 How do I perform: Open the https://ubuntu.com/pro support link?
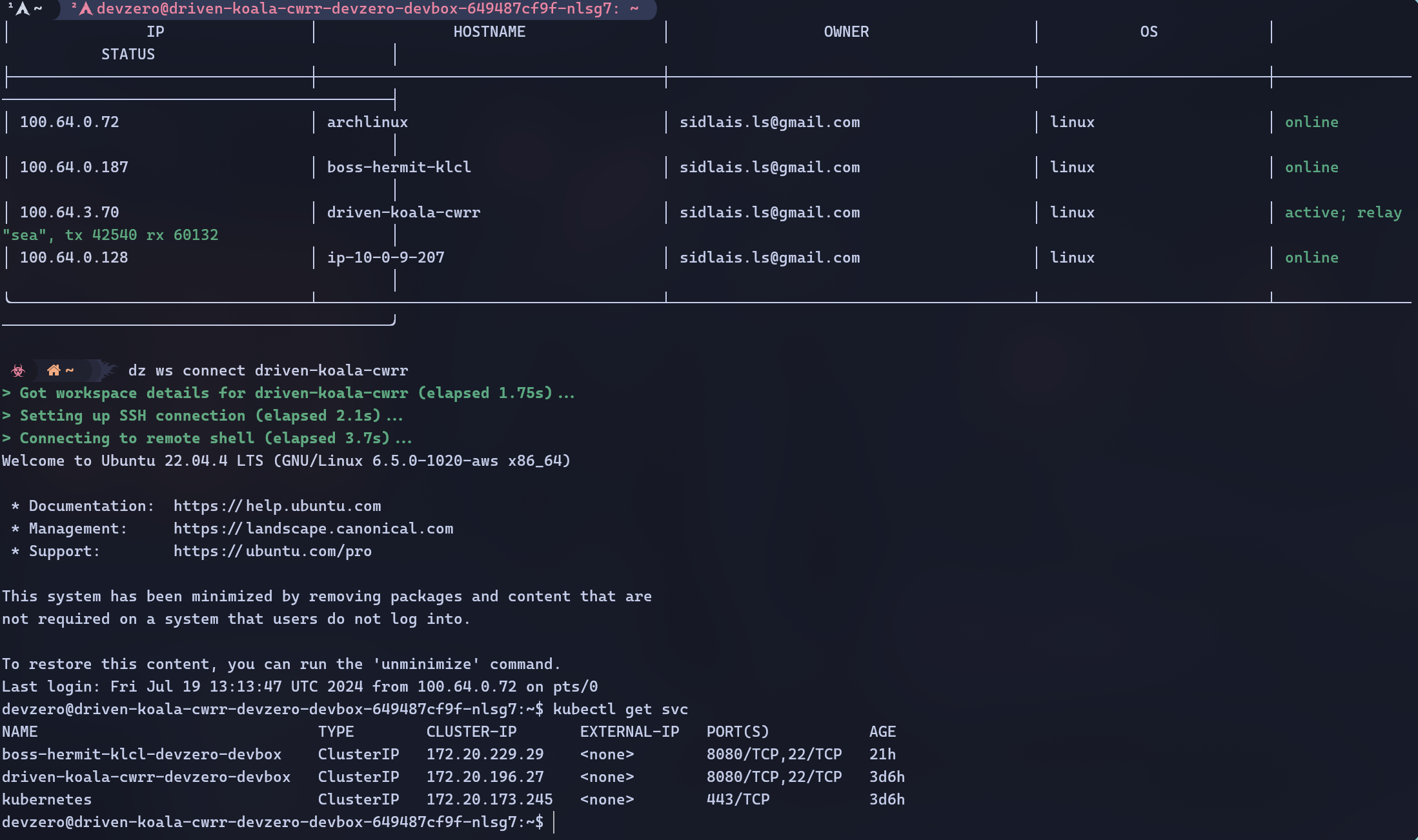point(272,551)
